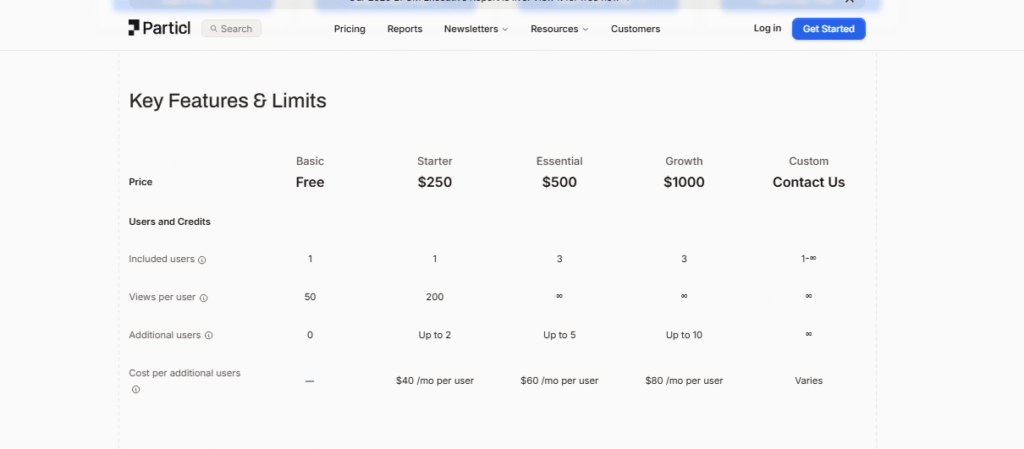This screenshot has height=449, width=1024.
Task: Click the Starter plan $250 price
Action: [x=435, y=182]
